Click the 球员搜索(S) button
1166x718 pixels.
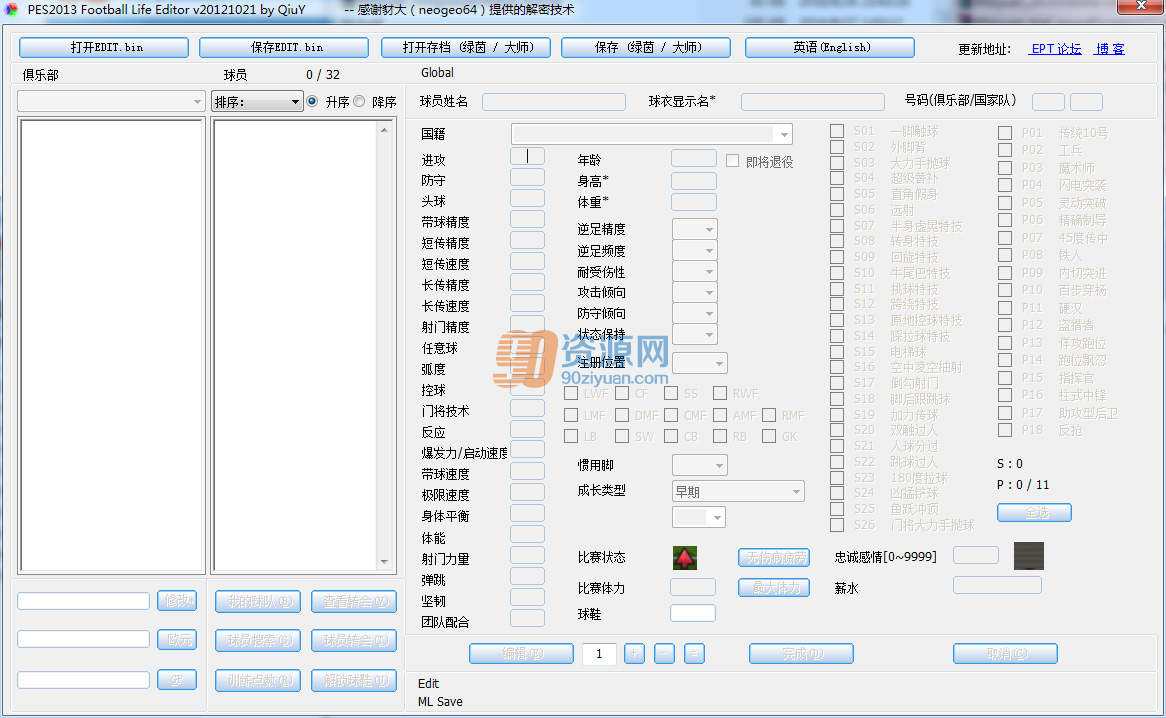258,640
